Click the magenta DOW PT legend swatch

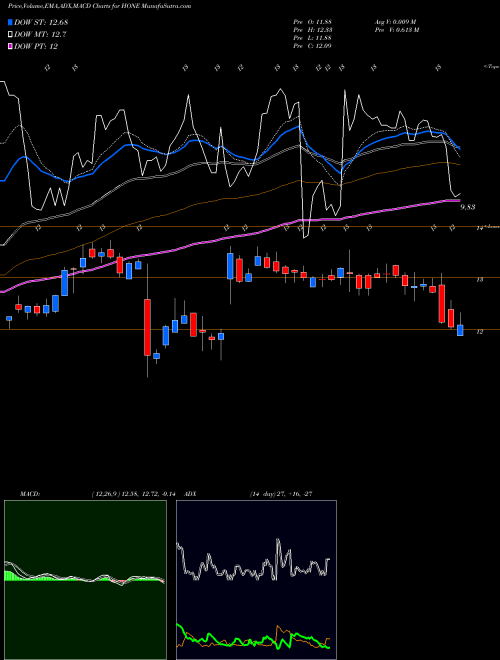pyautogui.click(x=11, y=46)
